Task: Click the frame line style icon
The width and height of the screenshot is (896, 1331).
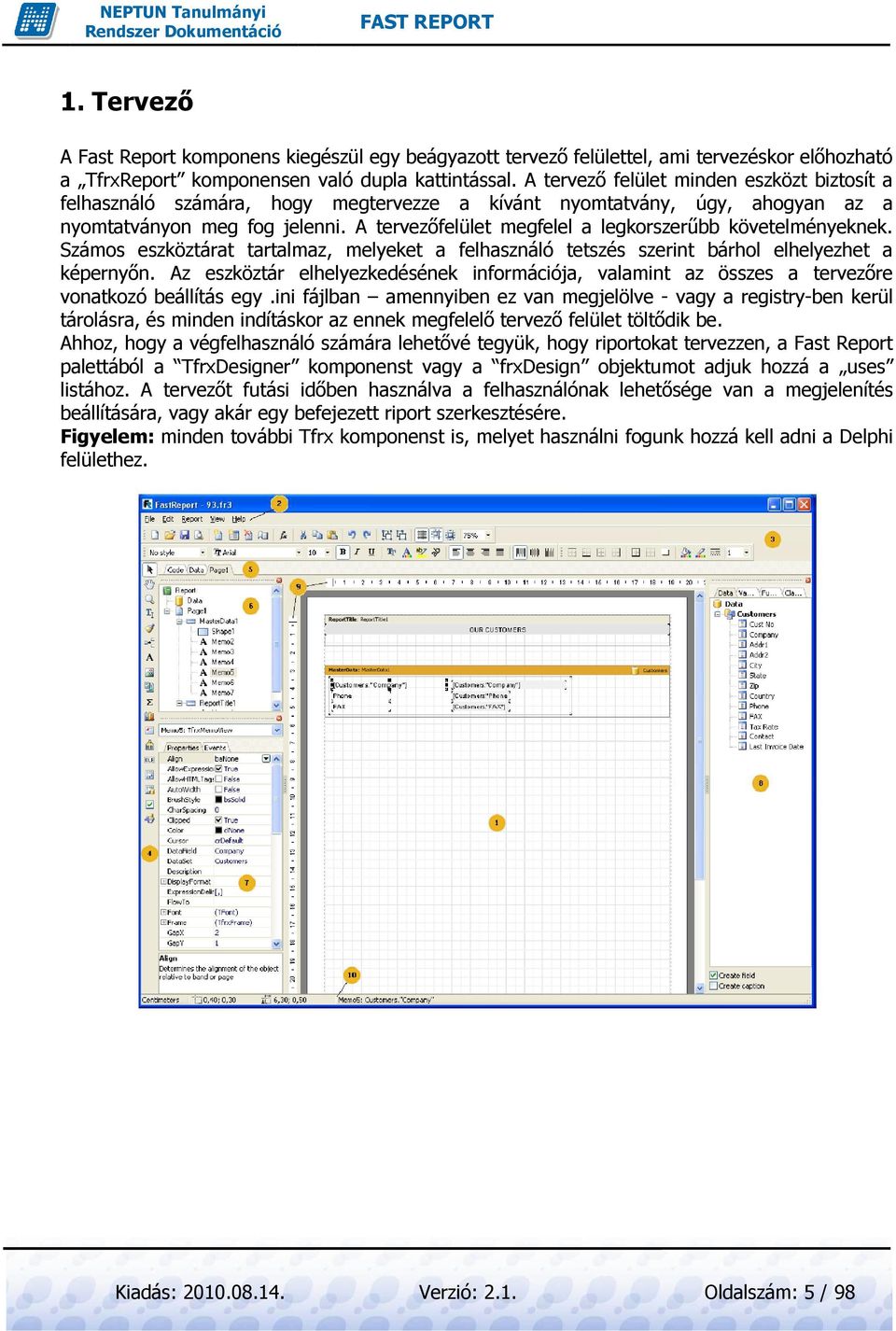Action: (x=715, y=553)
